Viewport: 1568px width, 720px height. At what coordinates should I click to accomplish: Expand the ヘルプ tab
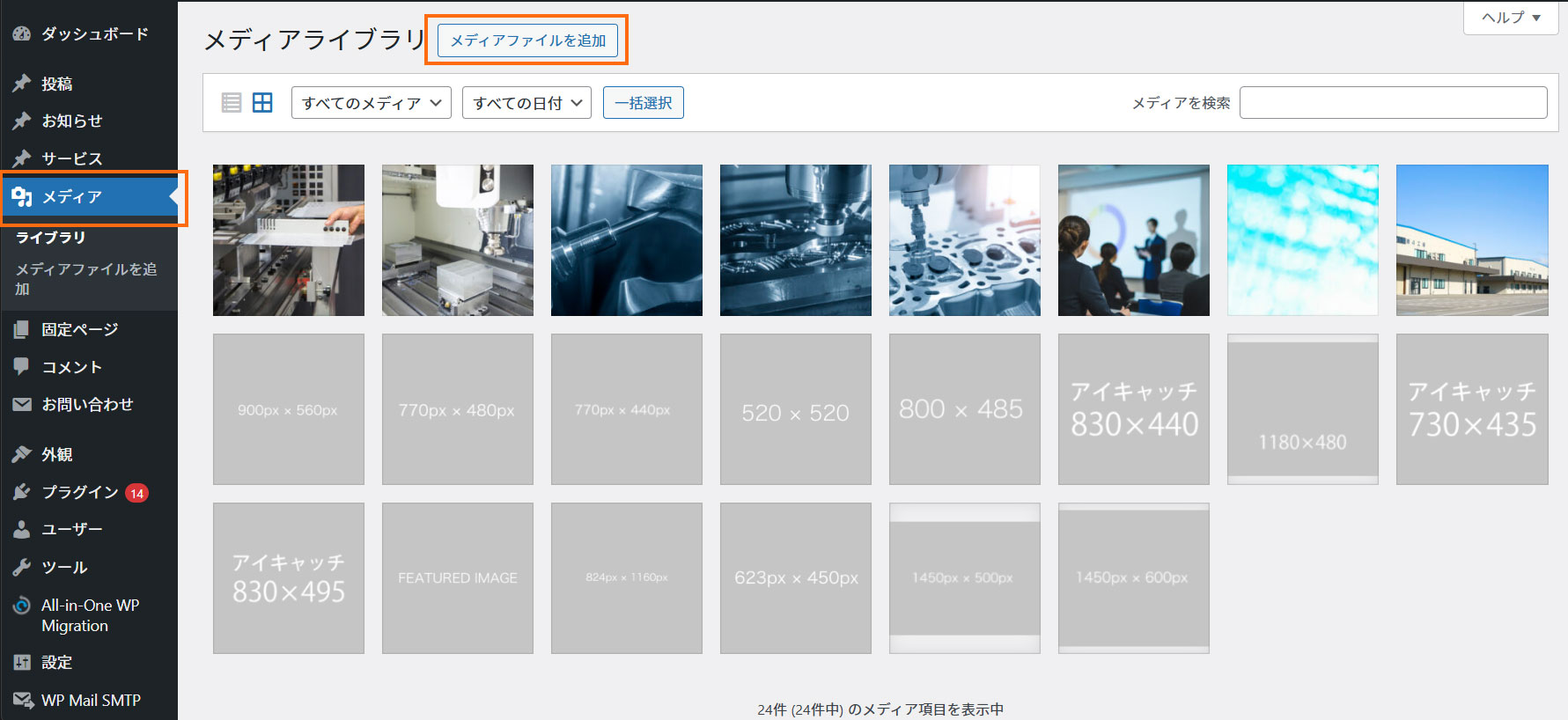pyautogui.click(x=1511, y=18)
